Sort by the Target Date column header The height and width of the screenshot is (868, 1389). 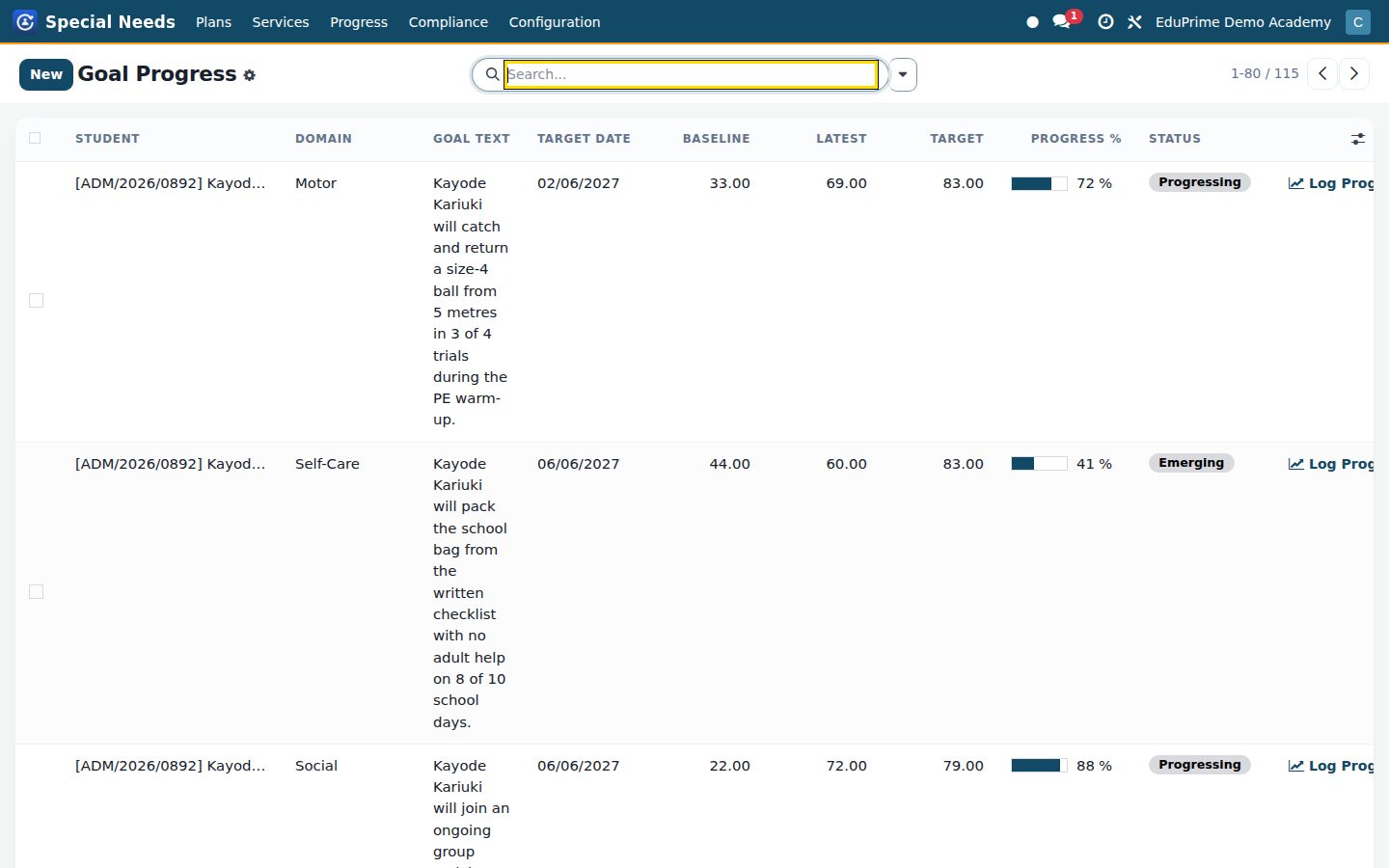coord(584,139)
